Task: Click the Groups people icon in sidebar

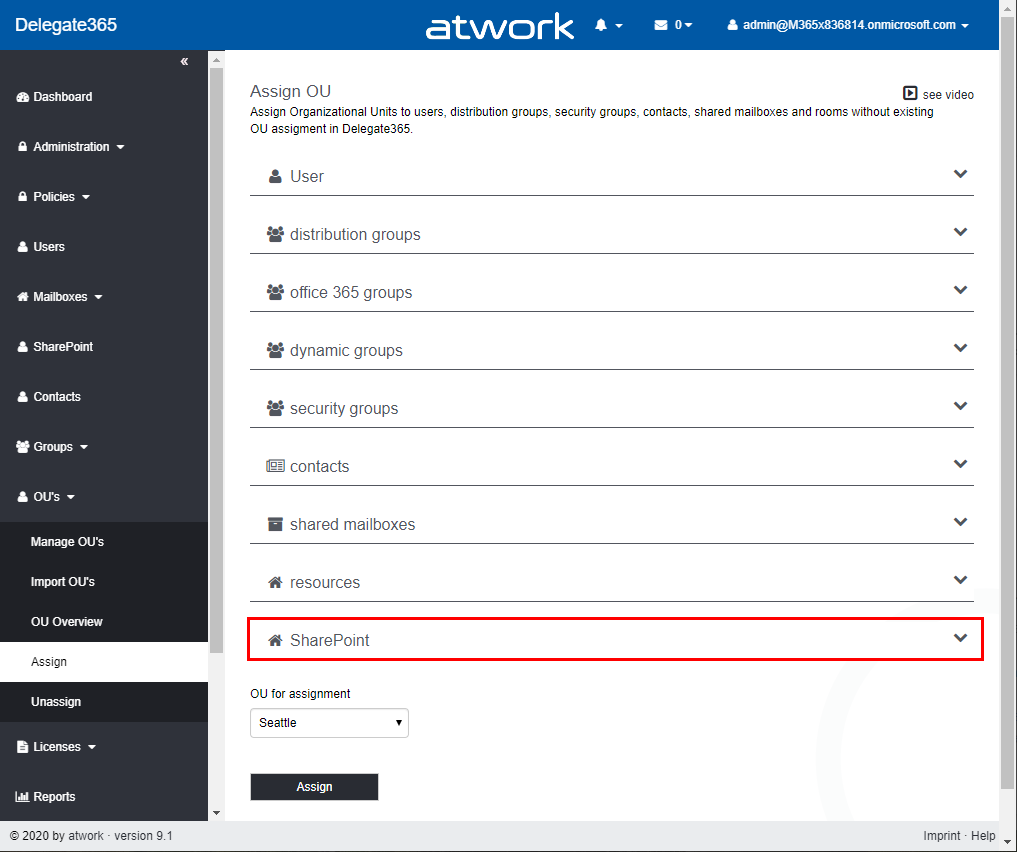Action: coord(23,447)
